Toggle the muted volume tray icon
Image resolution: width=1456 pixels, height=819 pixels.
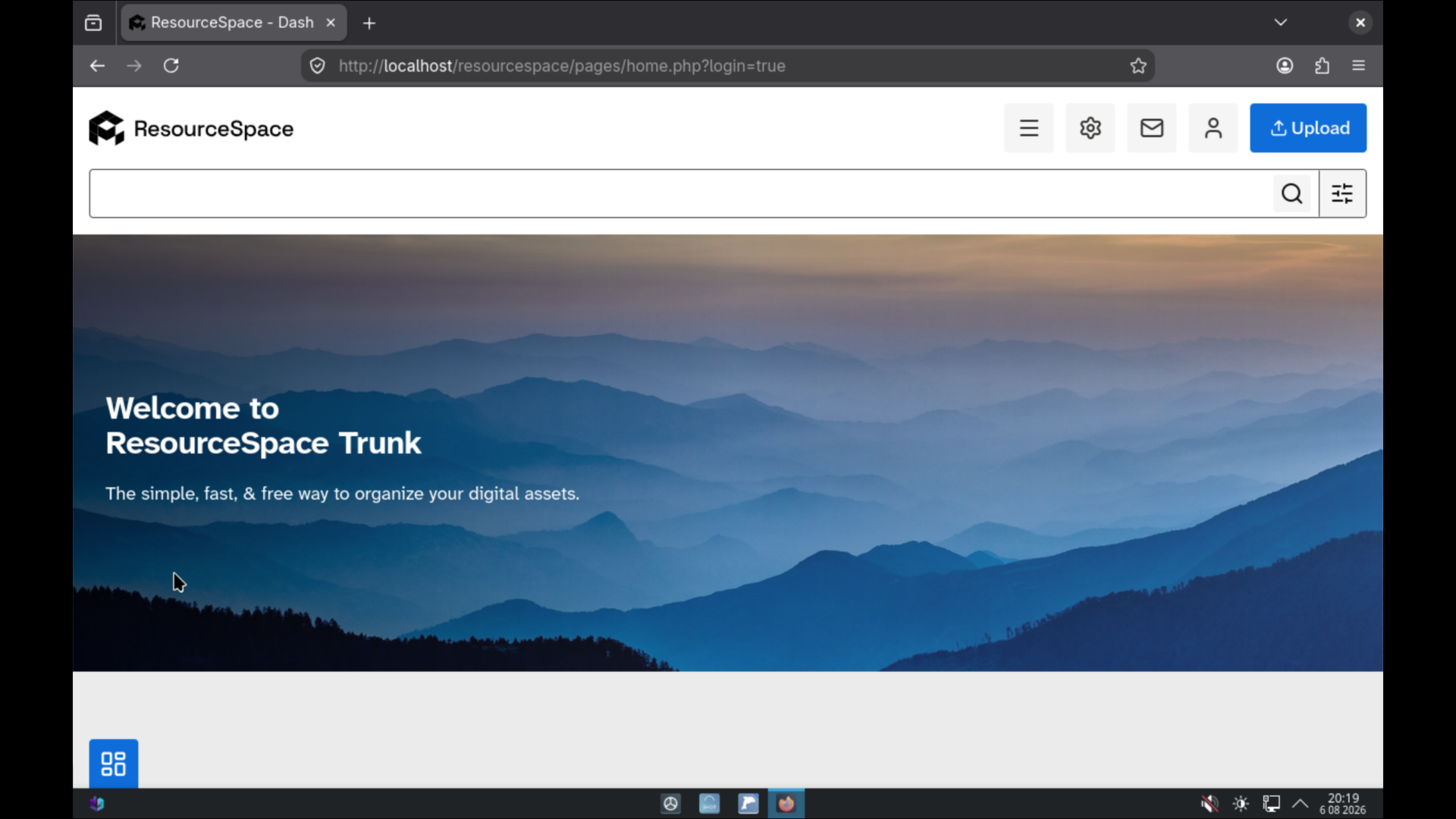tap(1210, 804)
